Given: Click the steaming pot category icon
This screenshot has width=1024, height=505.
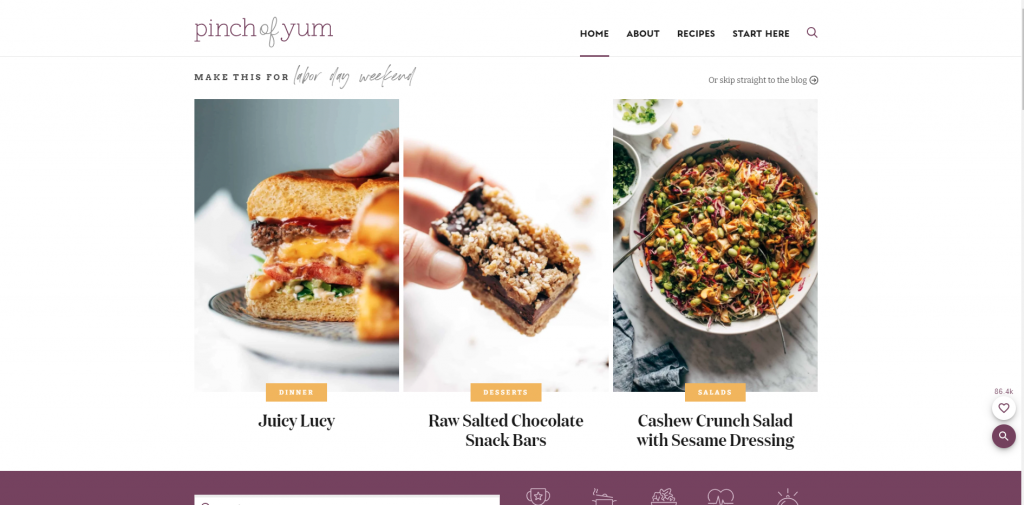Looking at the screenshot, I should click(x=603, y=496).
